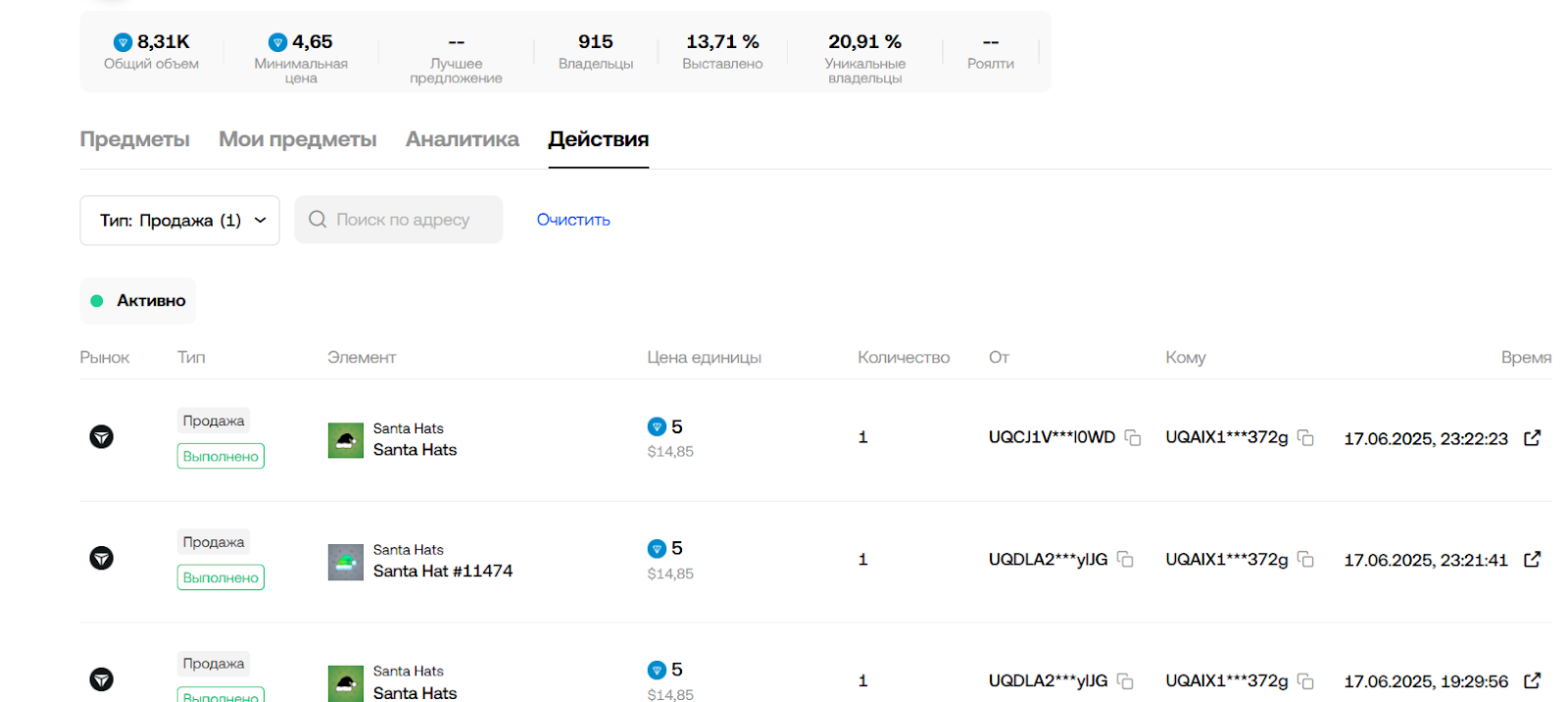Click the Количество column header
The width and height of the screenshot is (1568, 702).
tap(904, 358)
